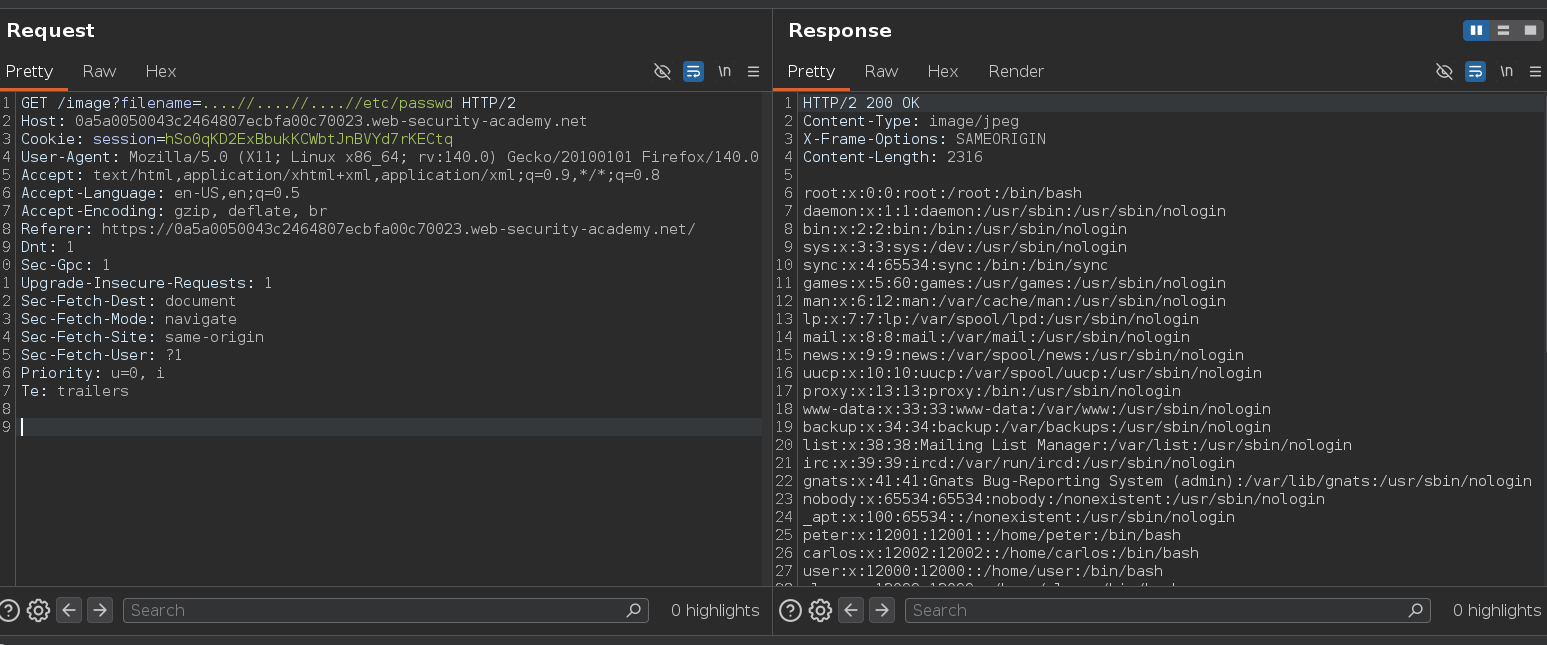The width and height of the screenshot is (1547, 645).
Task: Click the Response search magnifier icon
Action: click(1415, 610)
